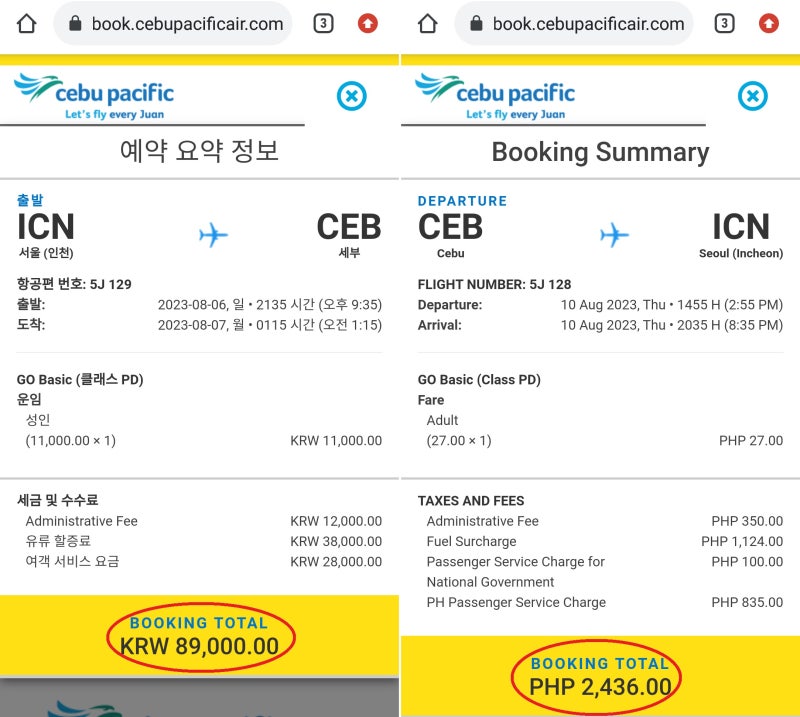Click the padlock icon in left address bar

74,23
